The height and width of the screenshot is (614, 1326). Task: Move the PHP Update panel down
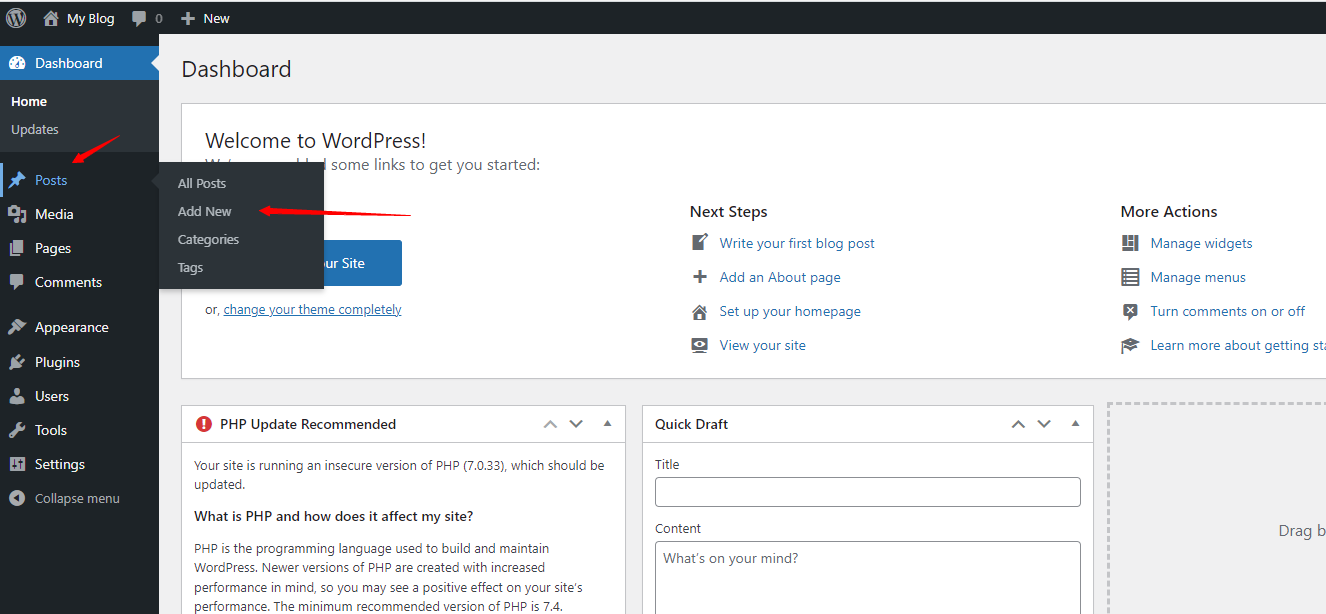pyautogui.click(x=576, y=424)
